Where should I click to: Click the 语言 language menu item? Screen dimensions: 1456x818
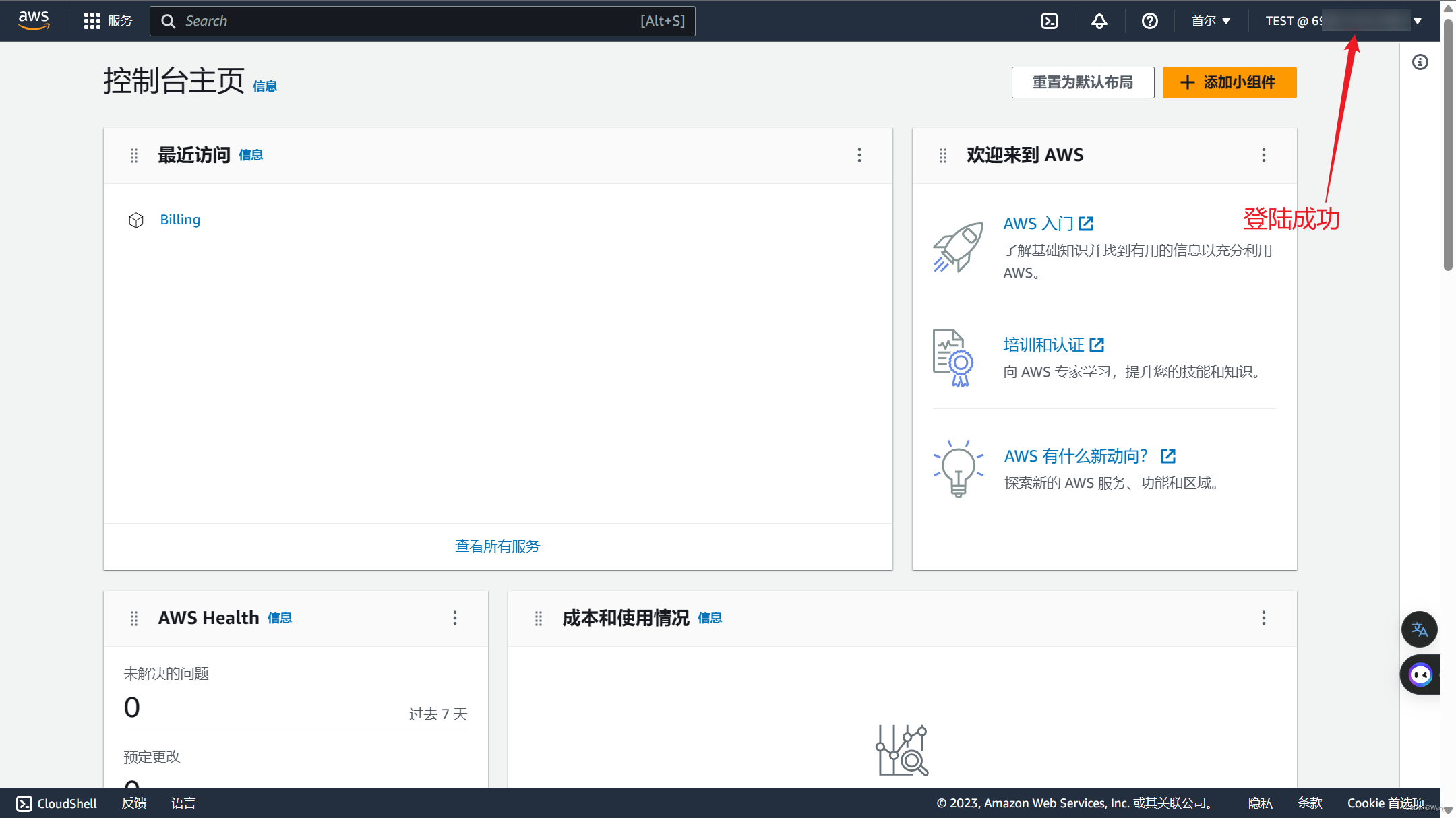tap(183, 802)
